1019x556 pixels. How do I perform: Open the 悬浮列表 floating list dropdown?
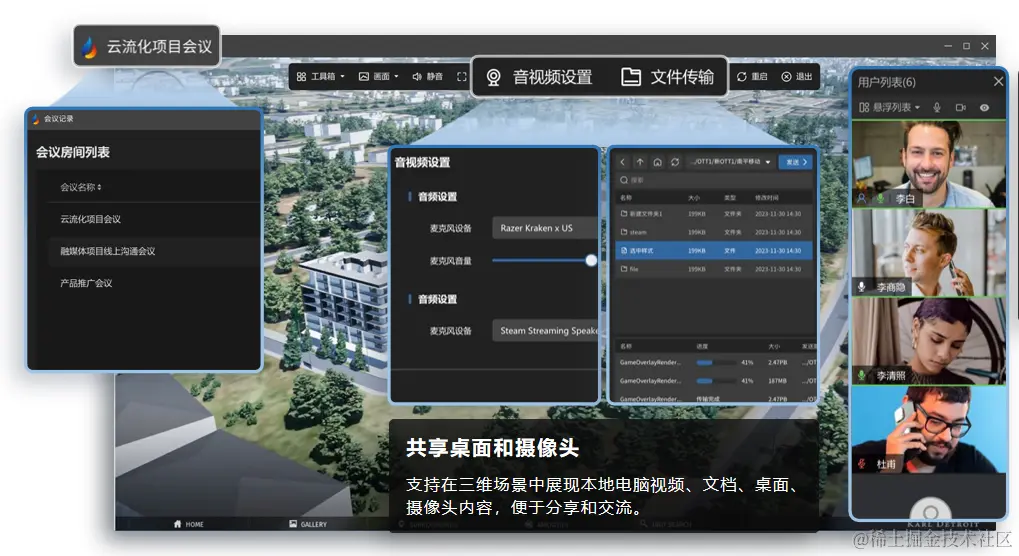(x=889, y=107)
